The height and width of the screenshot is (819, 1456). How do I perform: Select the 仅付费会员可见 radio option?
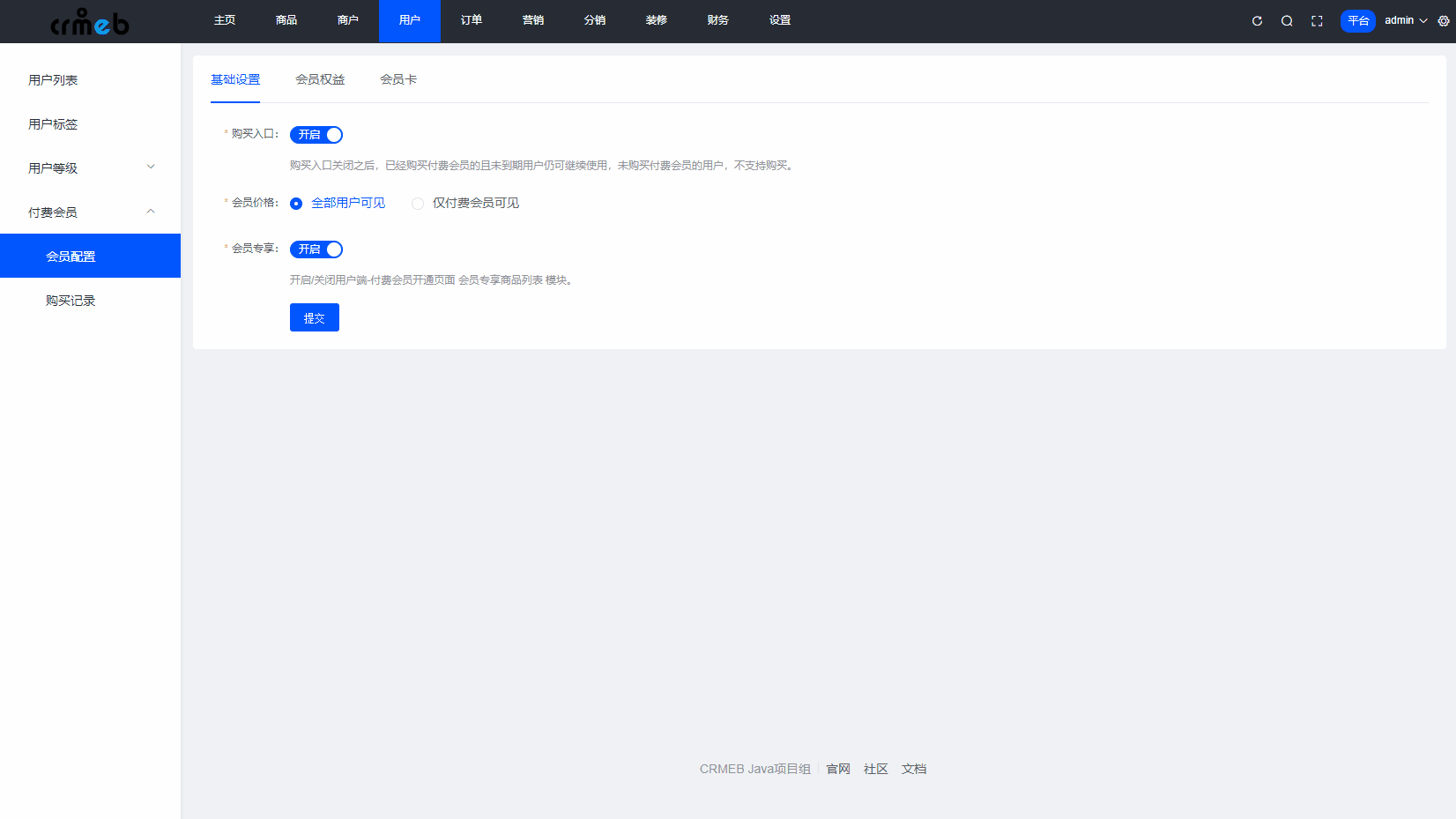(x=465, y=203)
